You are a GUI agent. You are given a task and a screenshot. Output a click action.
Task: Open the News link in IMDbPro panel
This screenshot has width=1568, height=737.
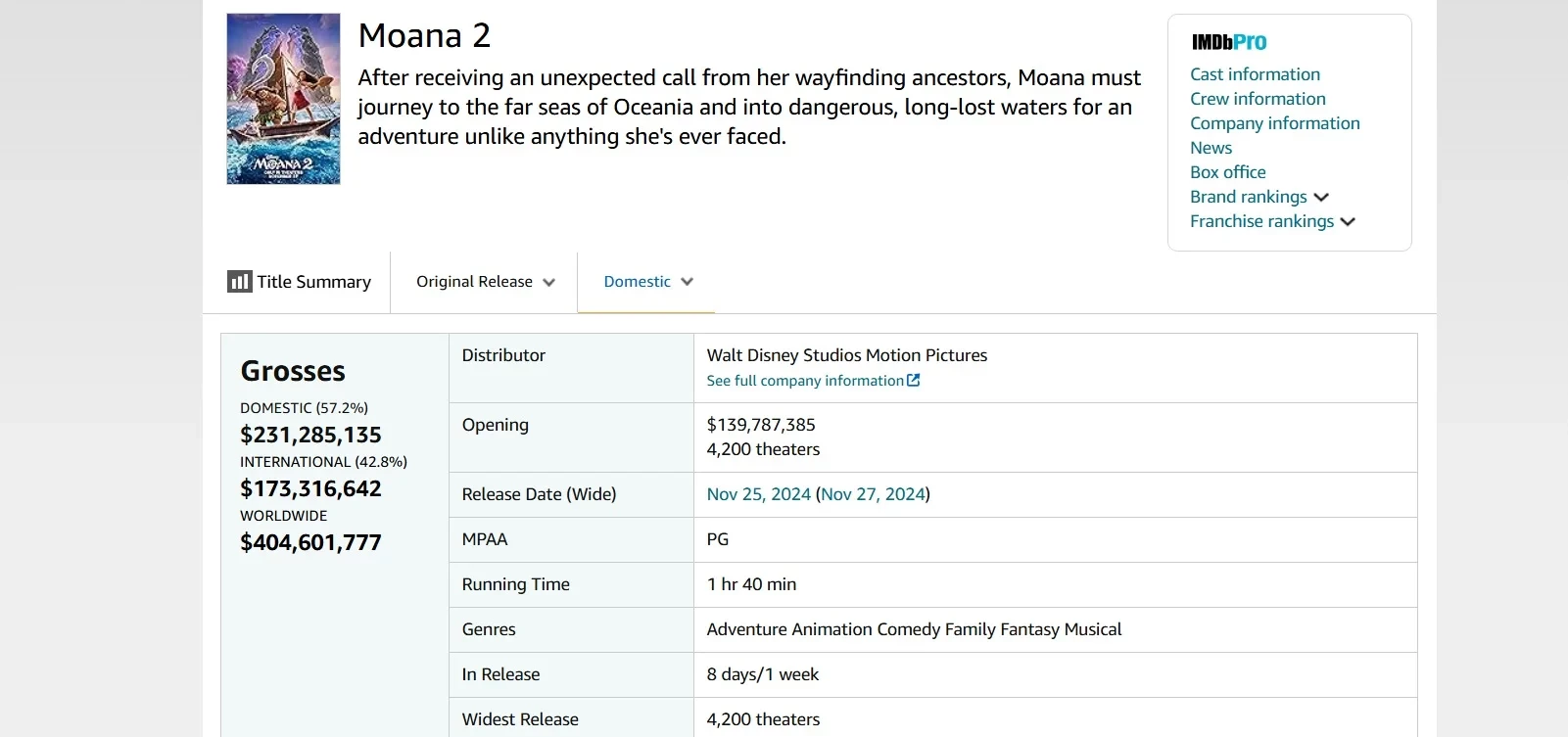point(1211,148)
